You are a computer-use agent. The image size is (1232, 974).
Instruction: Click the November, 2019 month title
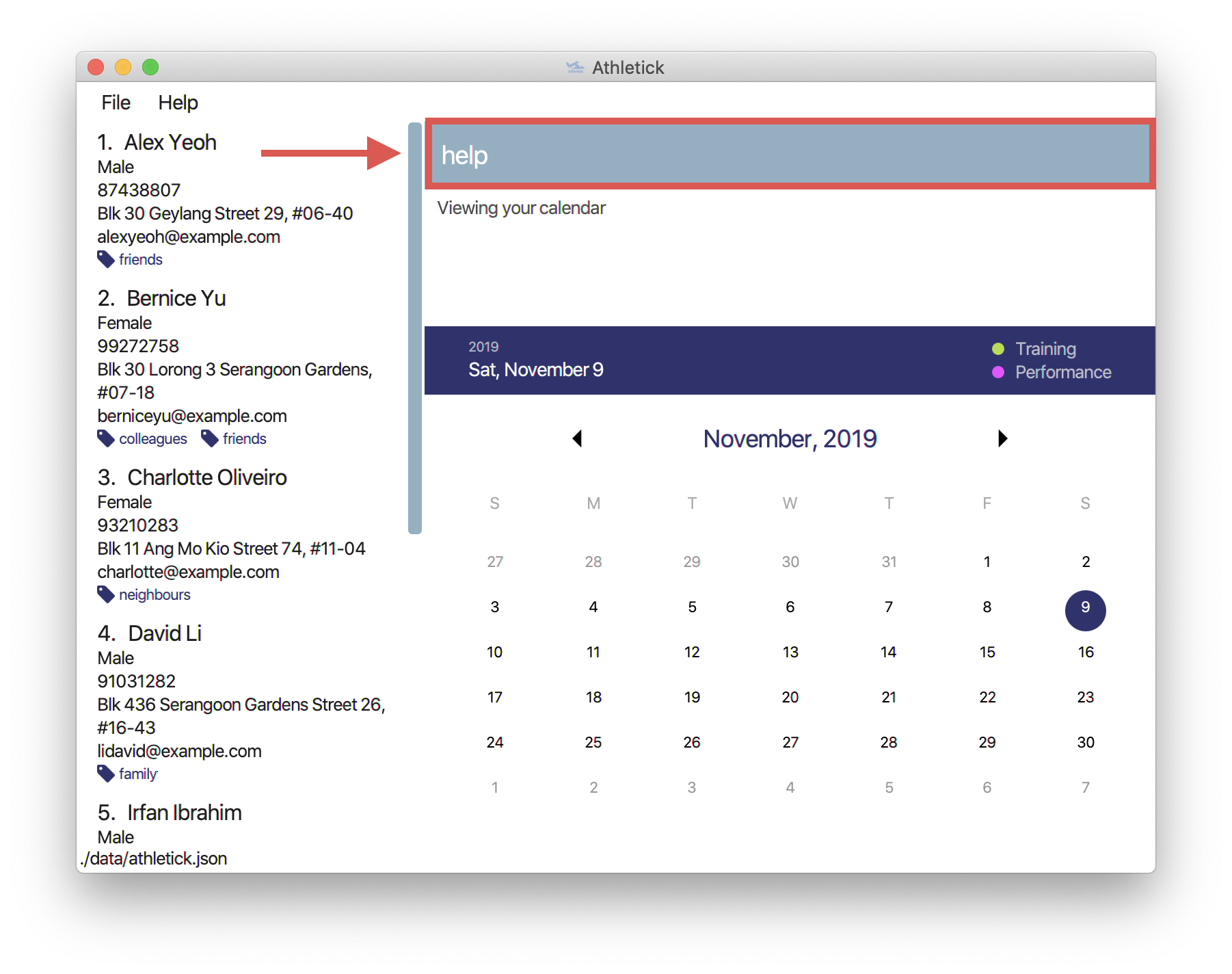point(790,438)
